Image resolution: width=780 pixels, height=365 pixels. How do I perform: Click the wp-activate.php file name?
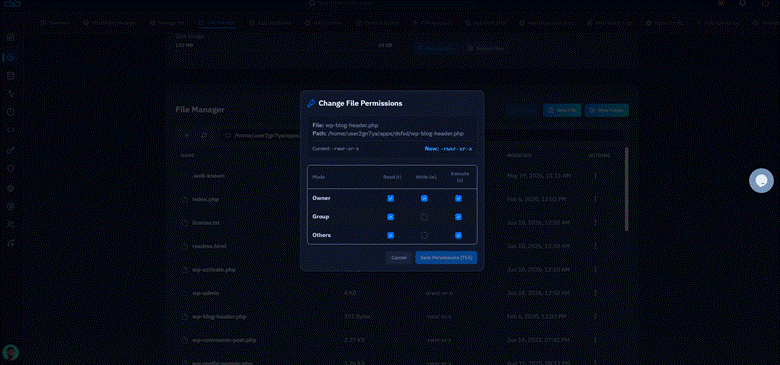(x=213, y=270)
